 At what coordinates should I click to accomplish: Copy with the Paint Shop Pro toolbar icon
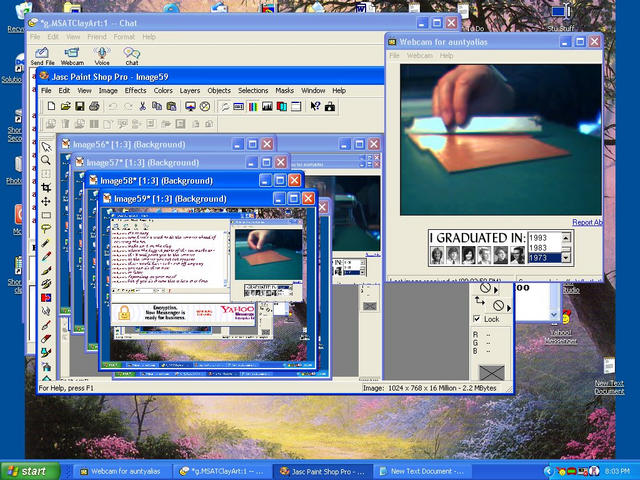click(157, 107)
